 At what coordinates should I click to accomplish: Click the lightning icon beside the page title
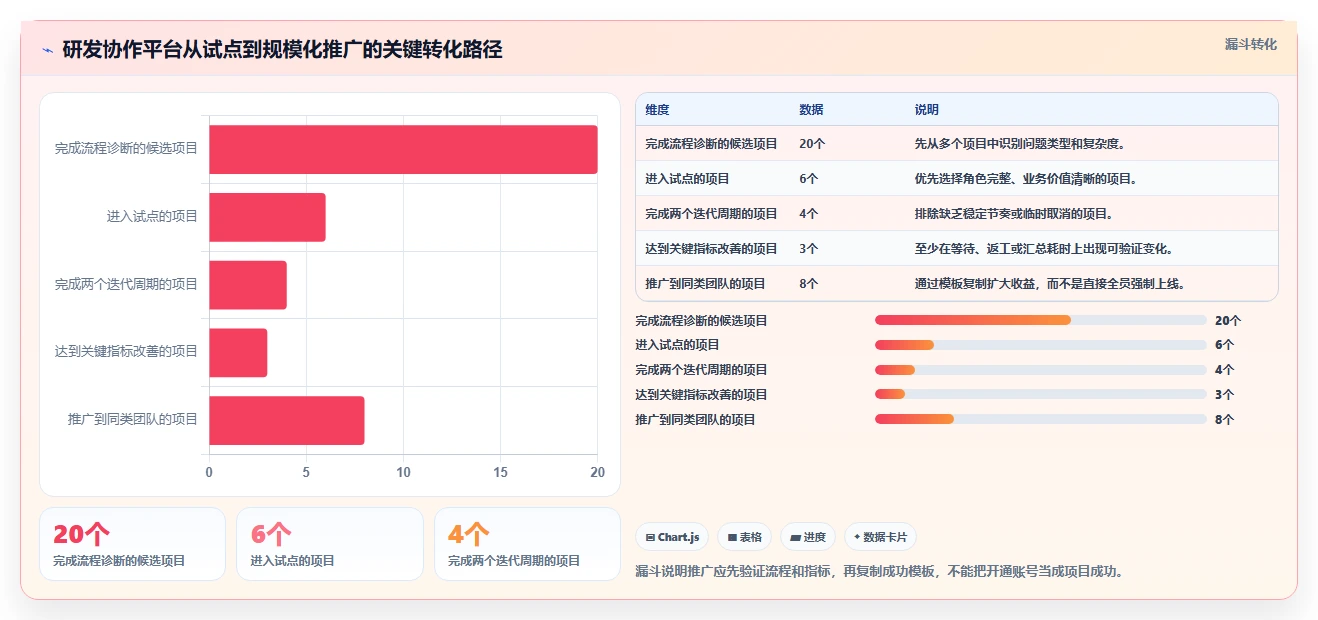click(48, 50)
